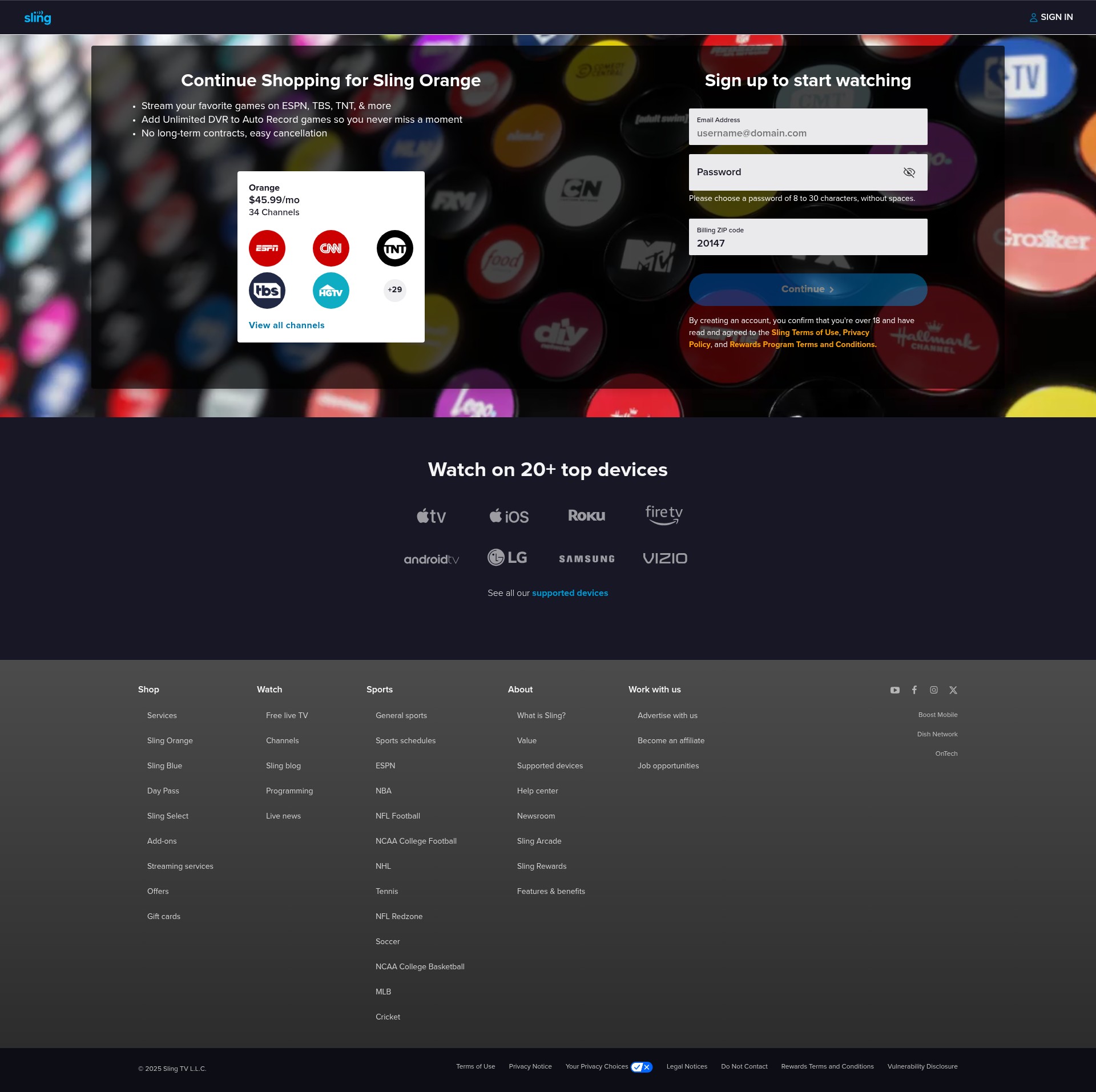1096x1092 pixels.
Task: Open the Cricket footer link
Action: coord(388,1017)
